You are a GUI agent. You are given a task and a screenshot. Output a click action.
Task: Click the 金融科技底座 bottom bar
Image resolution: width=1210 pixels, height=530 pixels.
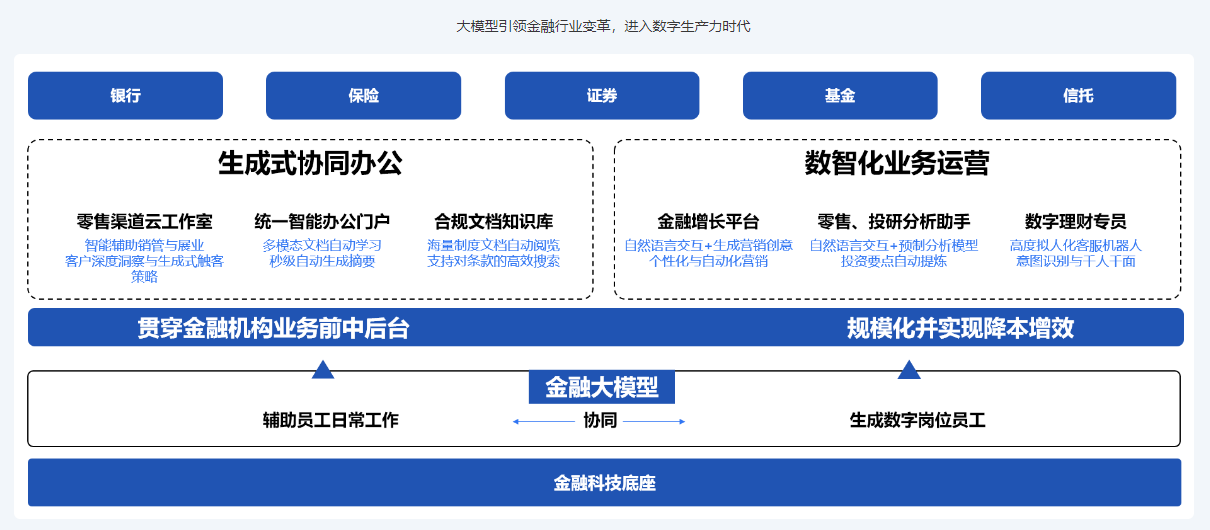pos(604,483)
